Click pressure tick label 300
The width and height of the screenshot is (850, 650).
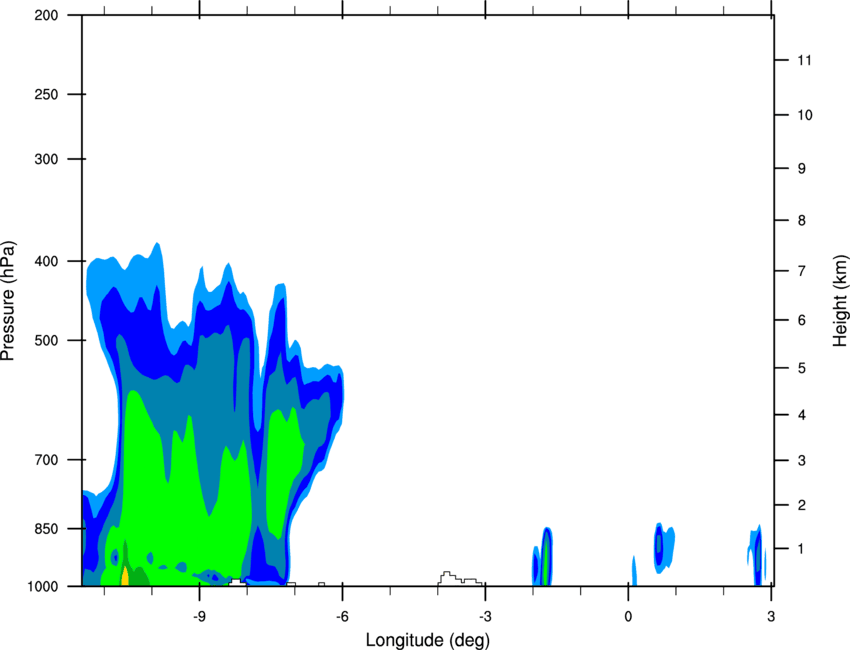[46, 159]
